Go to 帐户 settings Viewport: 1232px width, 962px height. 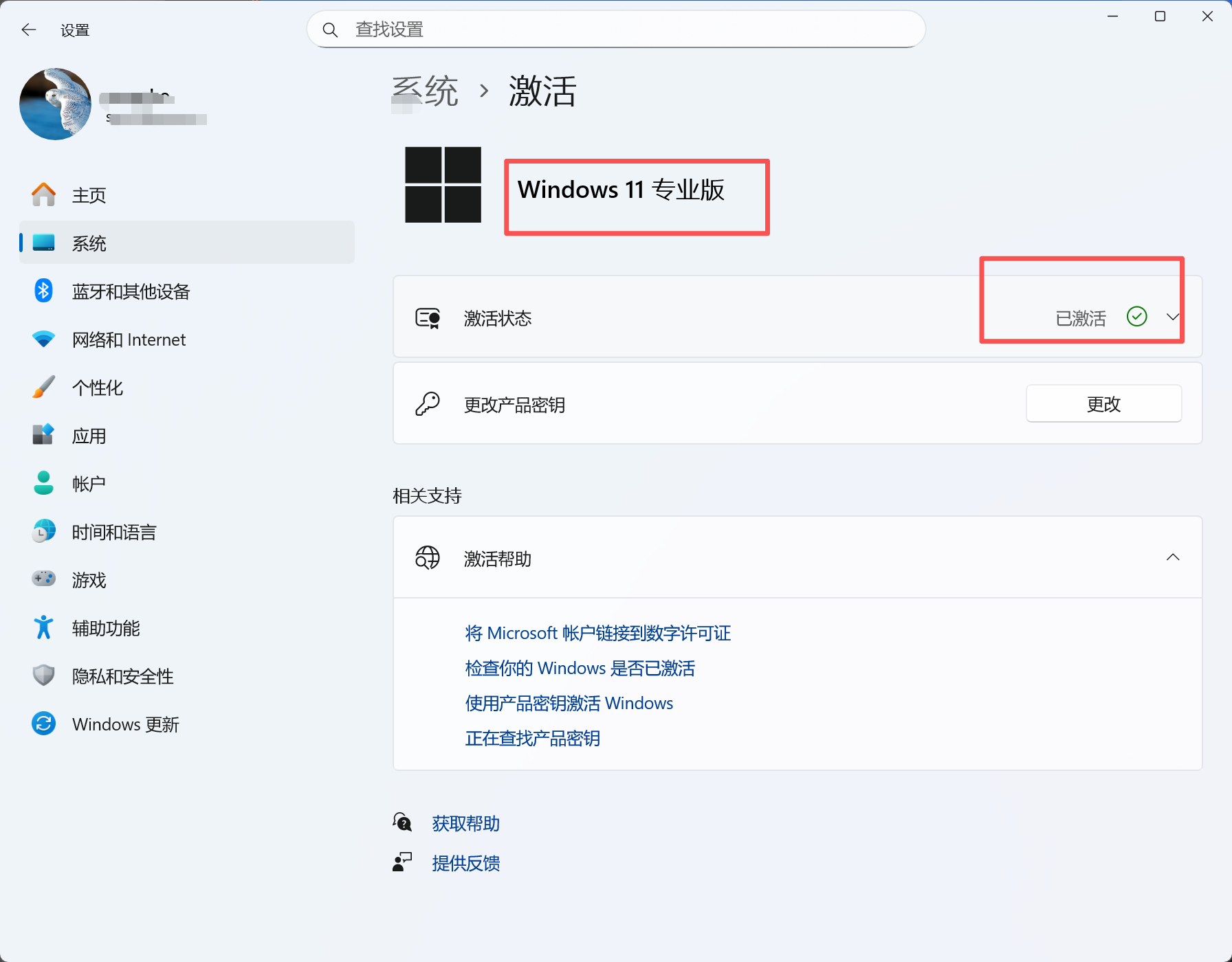(x=89, y=484)
